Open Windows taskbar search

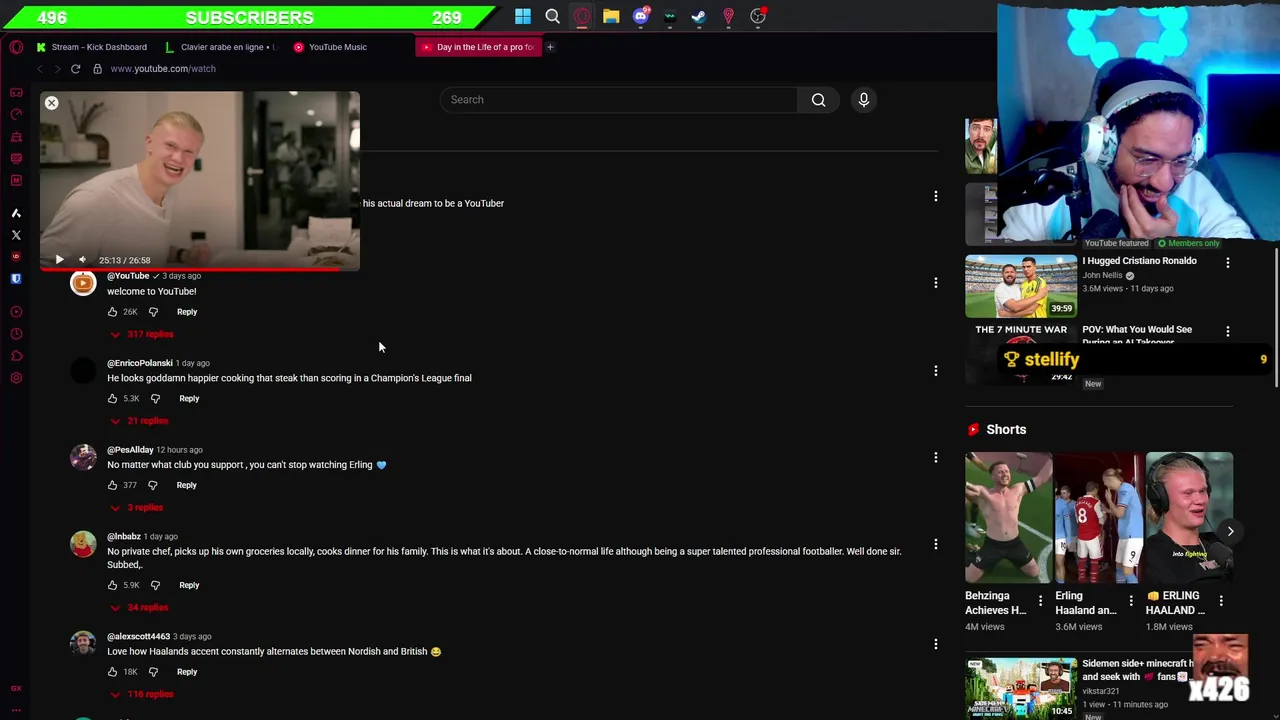[x=552, y=16]
